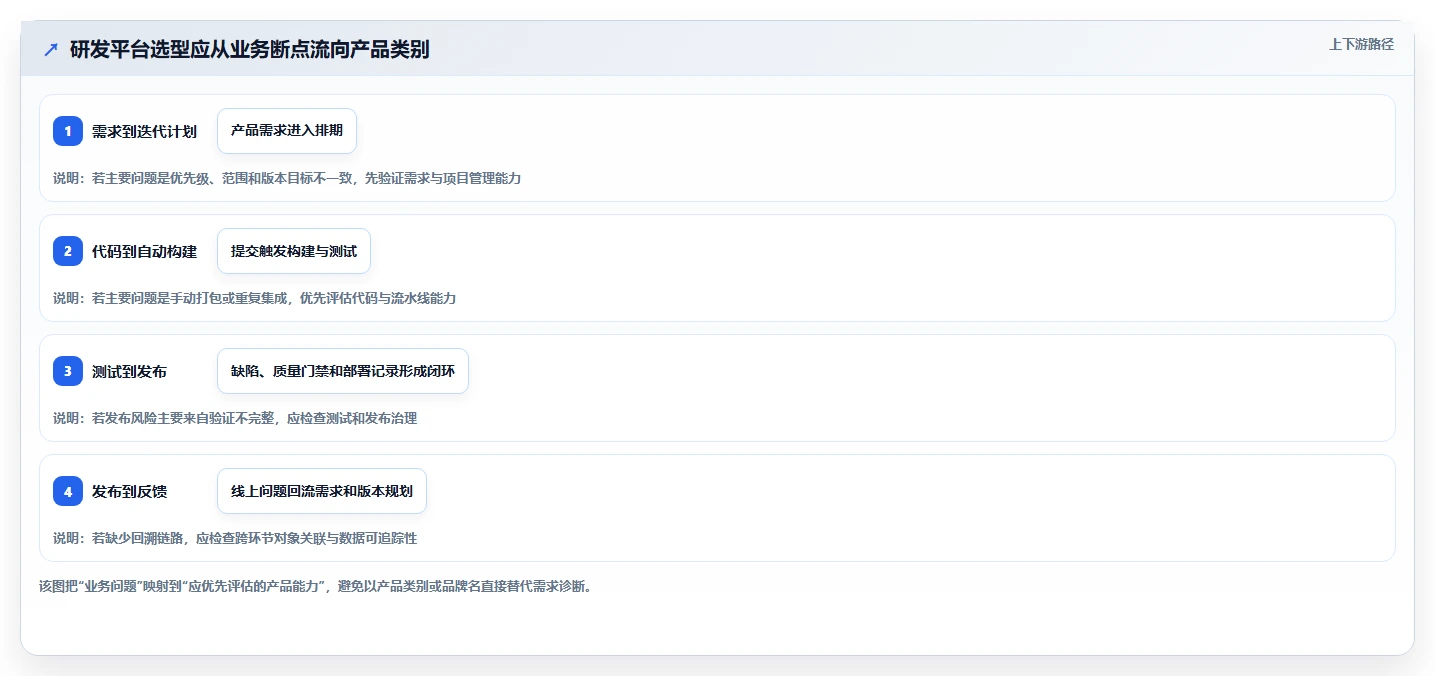
Task: Click the note starting 说明:若缺少回溯链路
Action: click(235, 538)
